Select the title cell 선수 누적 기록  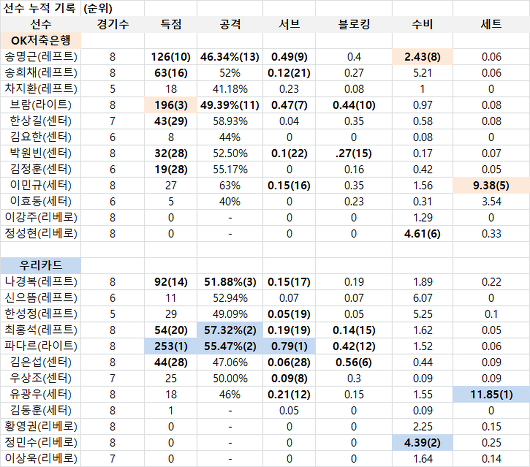point(39,8)
